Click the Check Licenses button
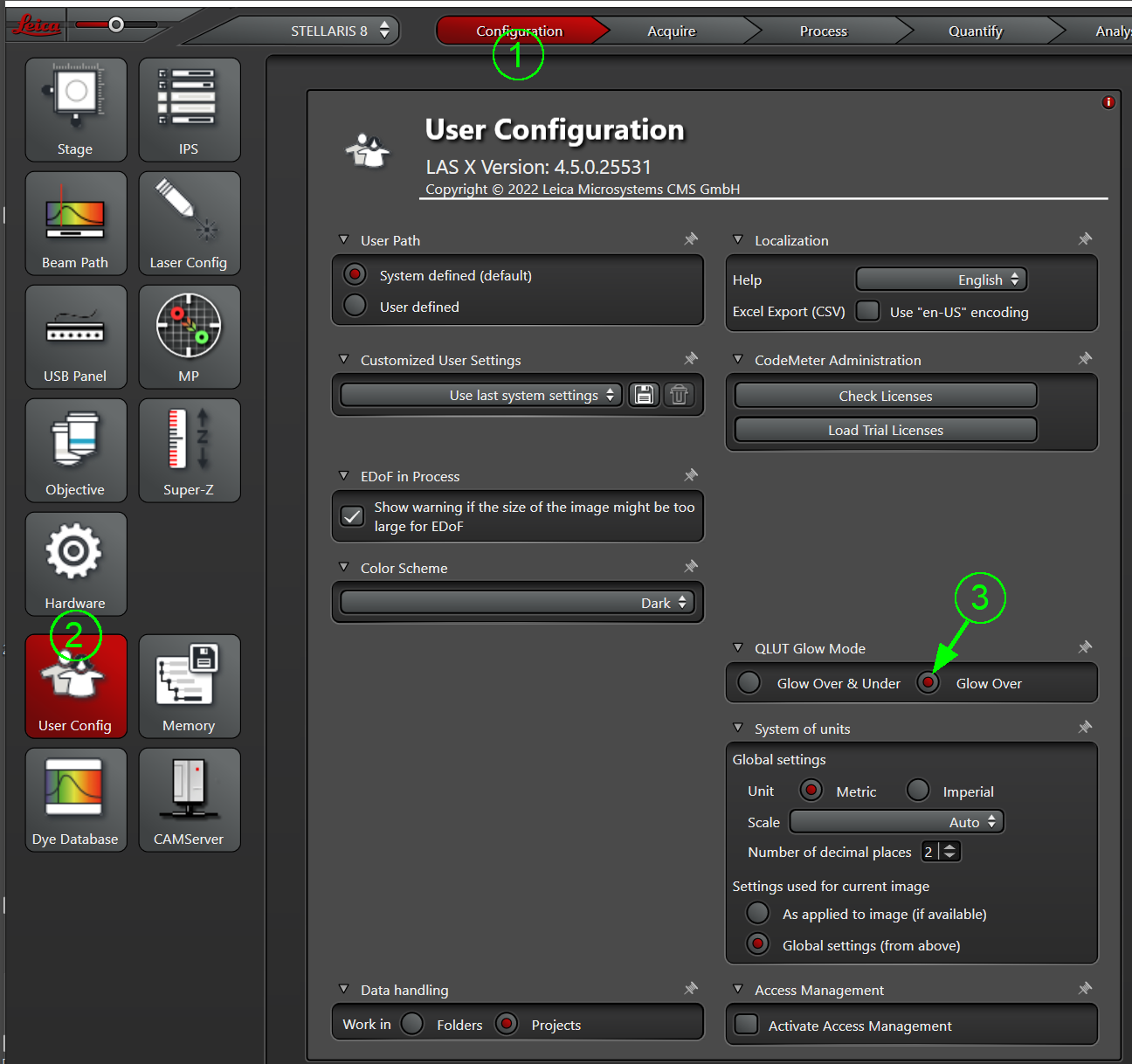The height and width of the screenshot is (1064, 1132). point(885,396)
